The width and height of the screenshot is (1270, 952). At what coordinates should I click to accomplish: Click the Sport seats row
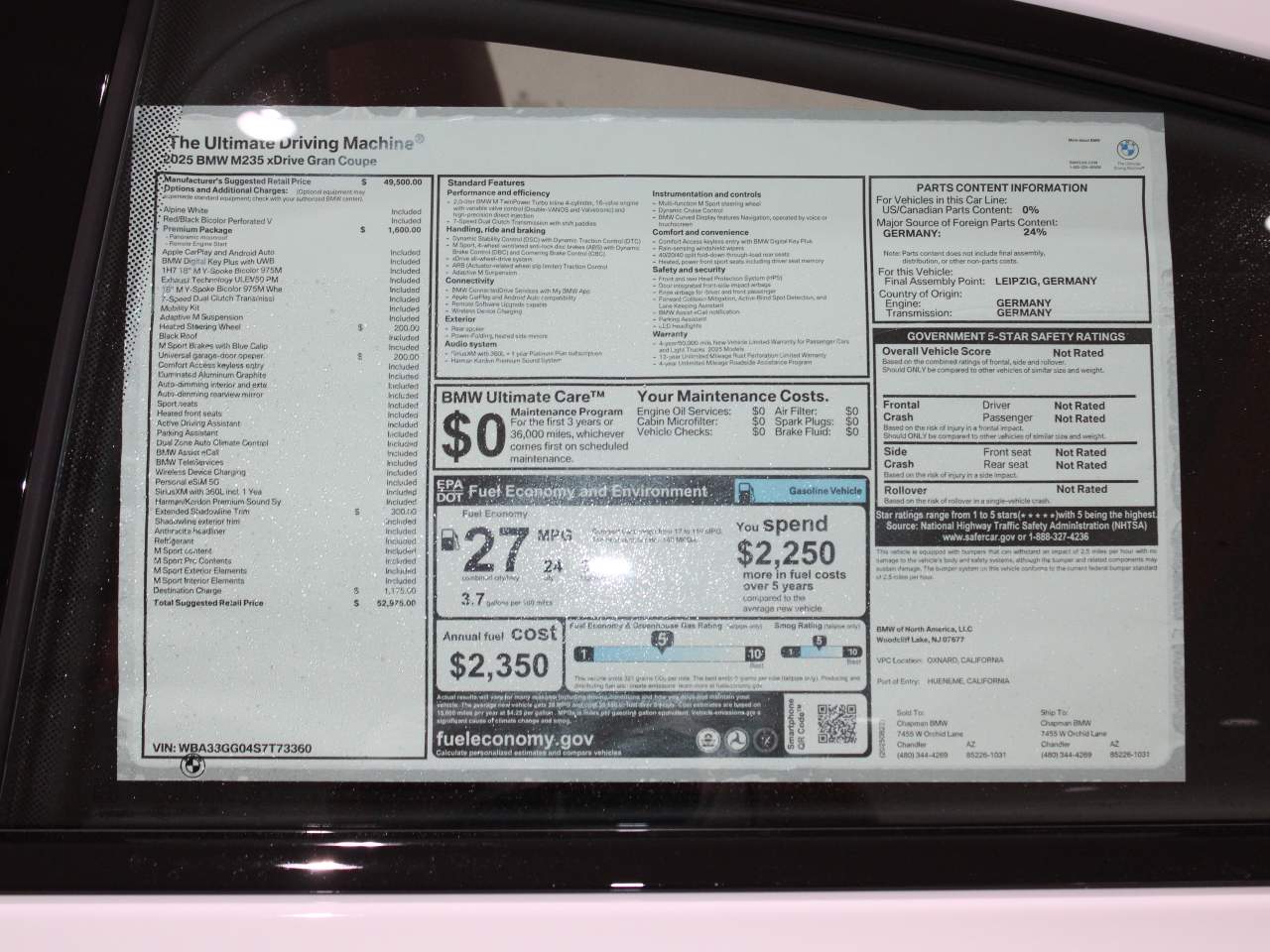click(x=290, y=404)
